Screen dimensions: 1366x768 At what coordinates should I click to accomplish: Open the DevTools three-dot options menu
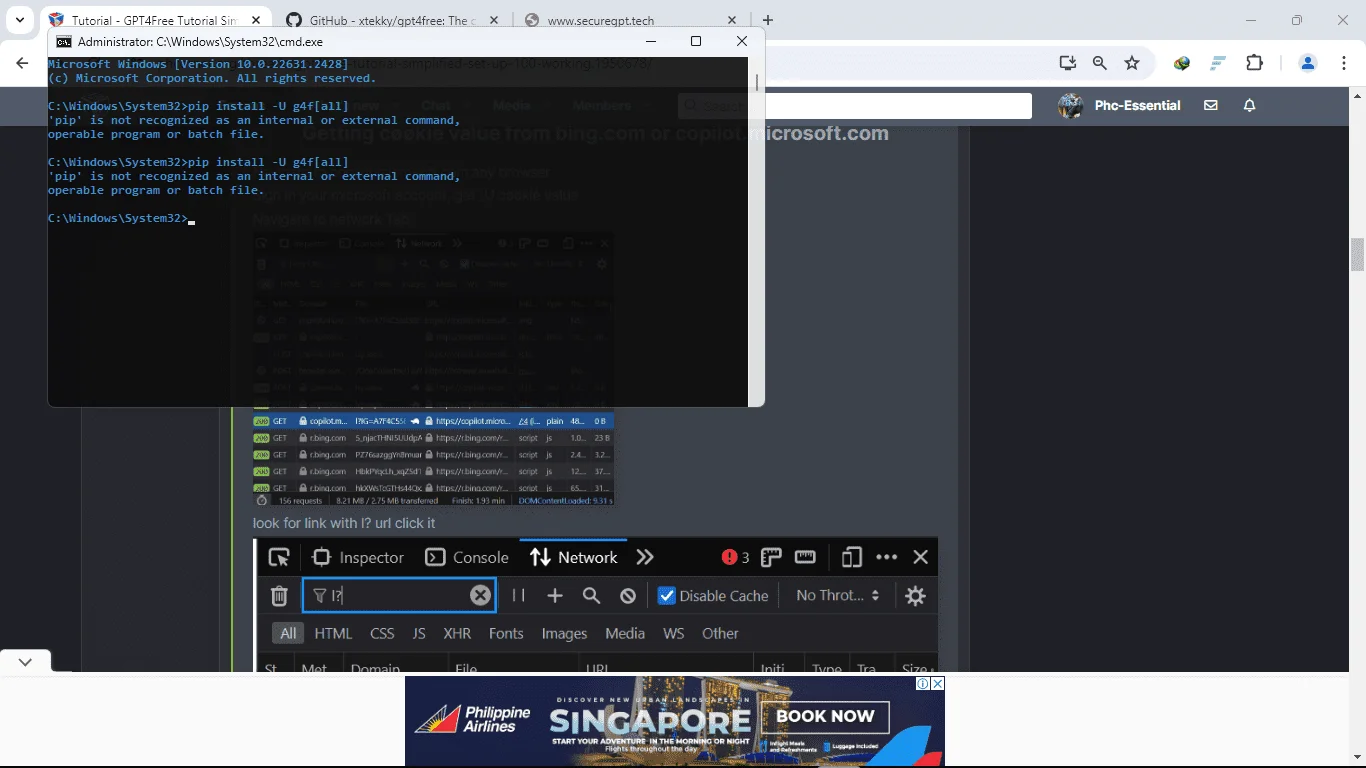[887, 557]
